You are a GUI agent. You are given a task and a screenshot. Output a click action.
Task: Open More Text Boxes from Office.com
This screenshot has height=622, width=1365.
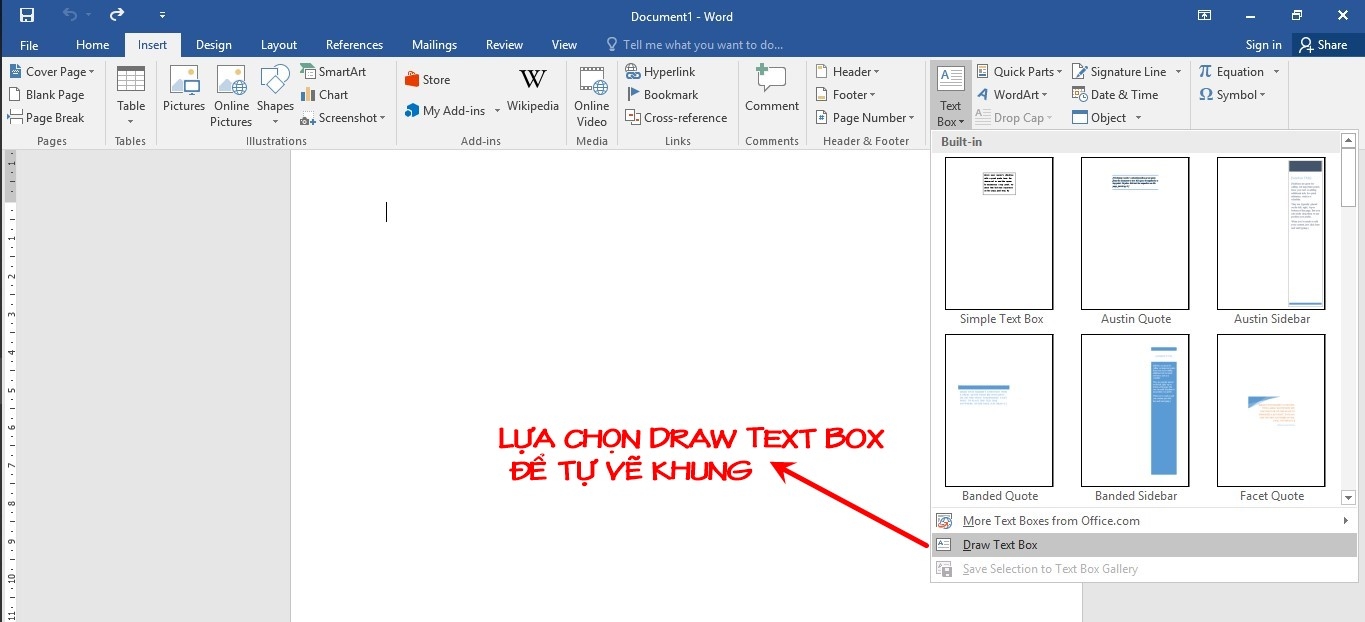[1144, 521]
